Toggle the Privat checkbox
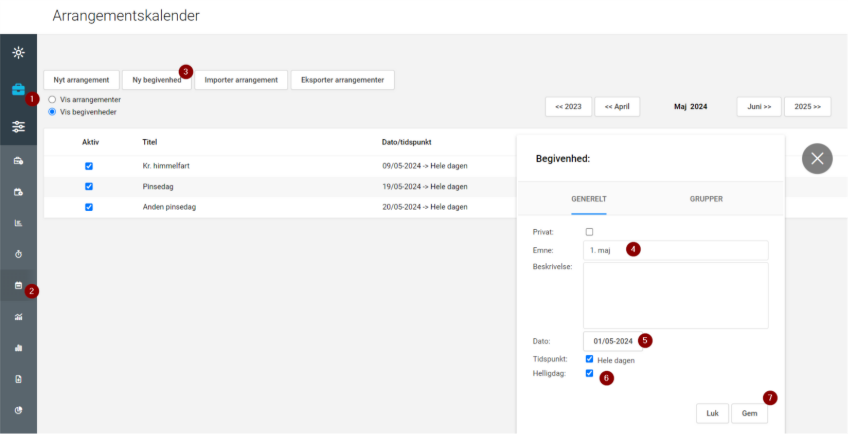 pos(589,232)
